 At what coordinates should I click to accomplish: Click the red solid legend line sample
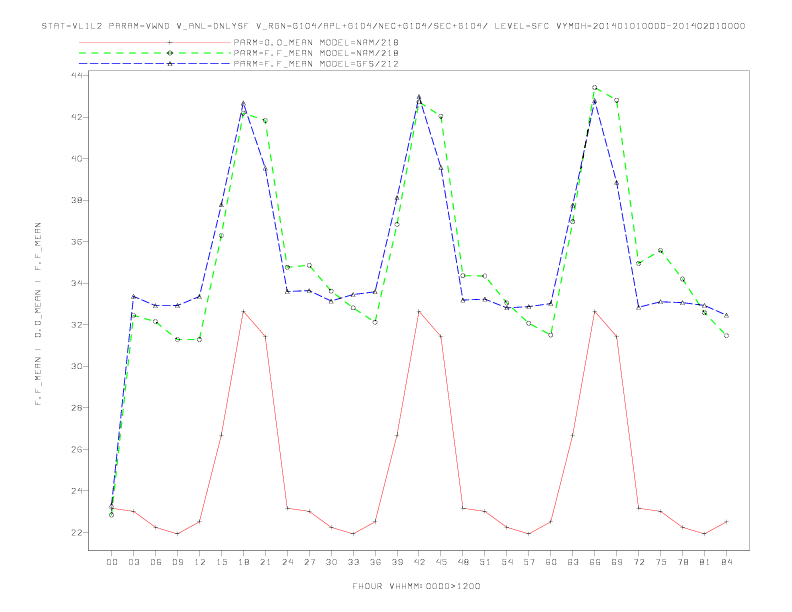[x=155, y=42]
